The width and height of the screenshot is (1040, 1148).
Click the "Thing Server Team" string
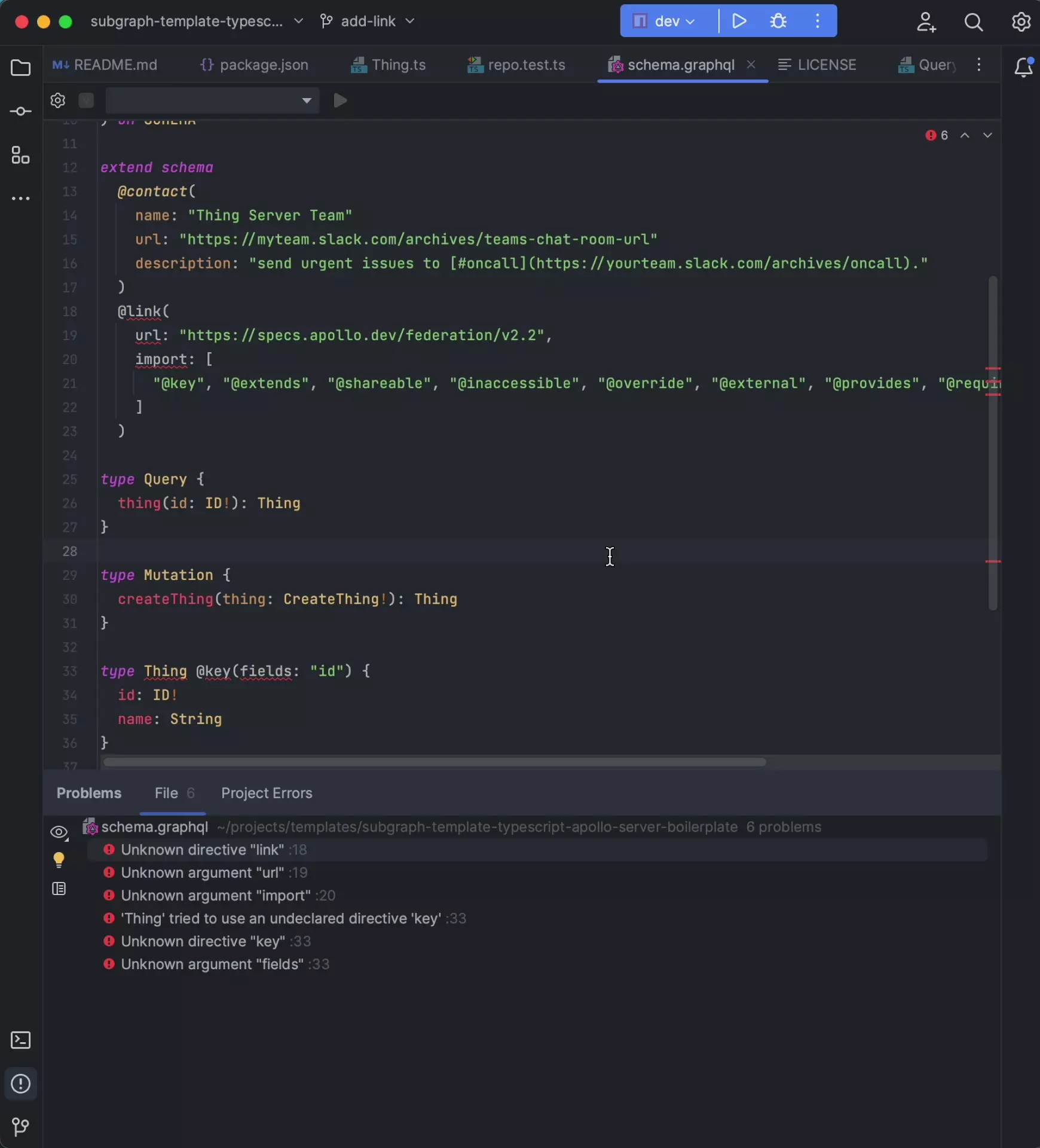point(270,215)
